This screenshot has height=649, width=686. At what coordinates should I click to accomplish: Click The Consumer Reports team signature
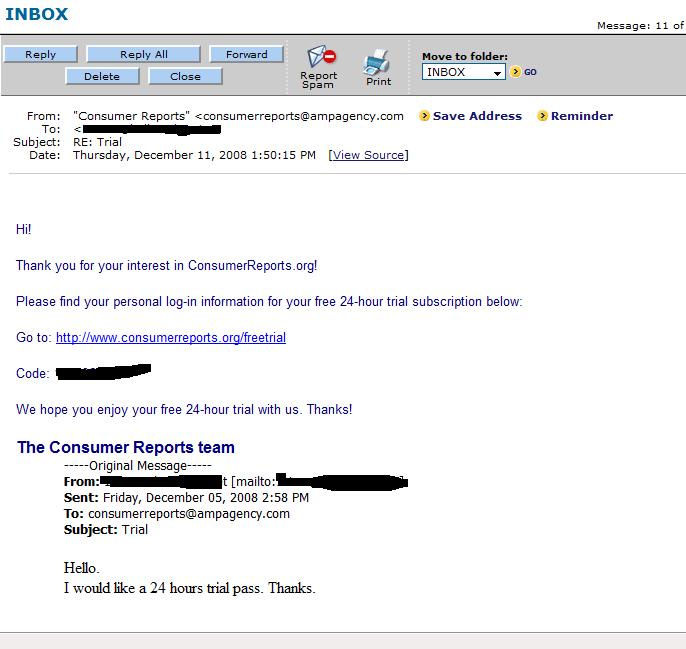point(126,447)
